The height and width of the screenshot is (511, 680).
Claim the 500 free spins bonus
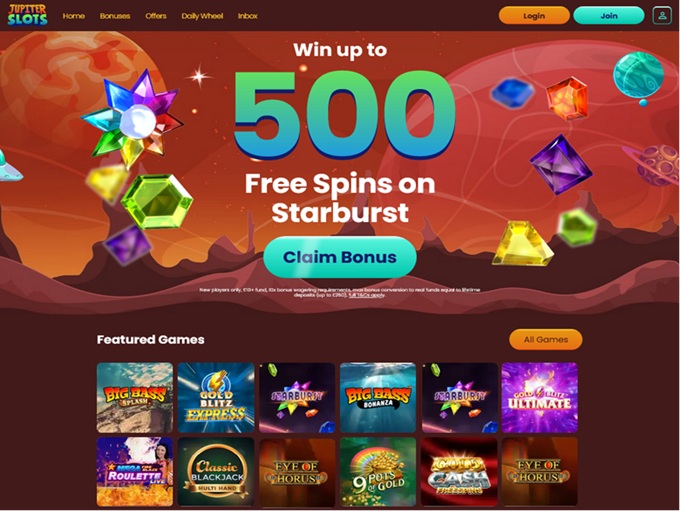coord(340,257)
